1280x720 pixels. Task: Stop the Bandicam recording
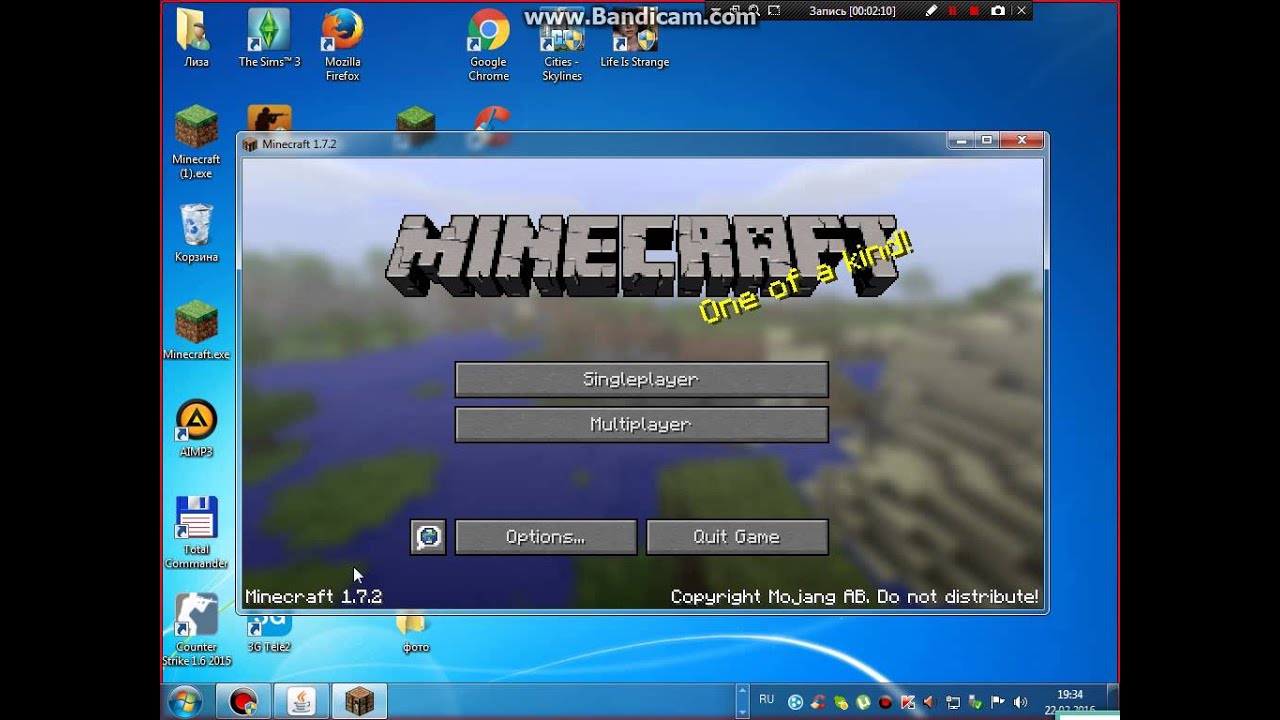pos(973,11)
